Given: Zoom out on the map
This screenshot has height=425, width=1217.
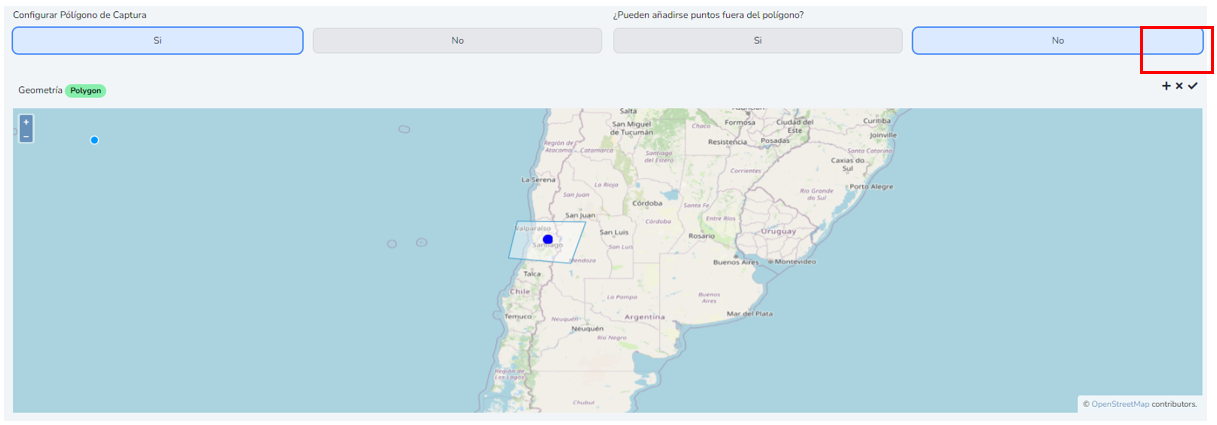Looking at the screenshot, I should (x=26, y=135).
